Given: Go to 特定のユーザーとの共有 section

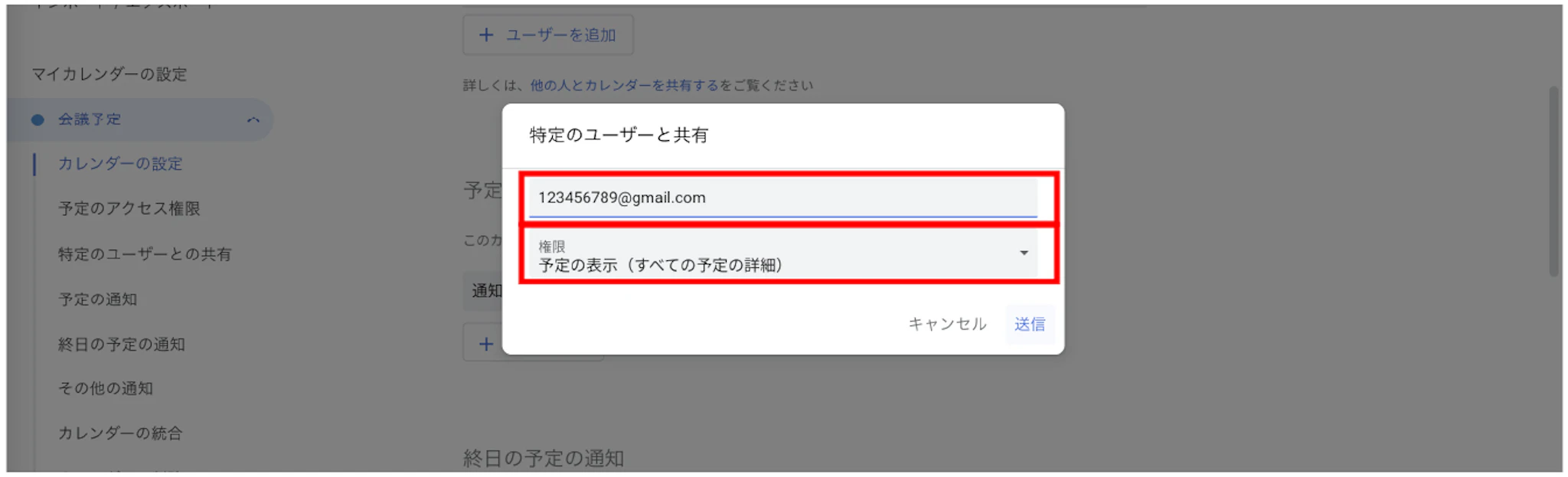Looking at the screenshot, I should tap(145, 254).
